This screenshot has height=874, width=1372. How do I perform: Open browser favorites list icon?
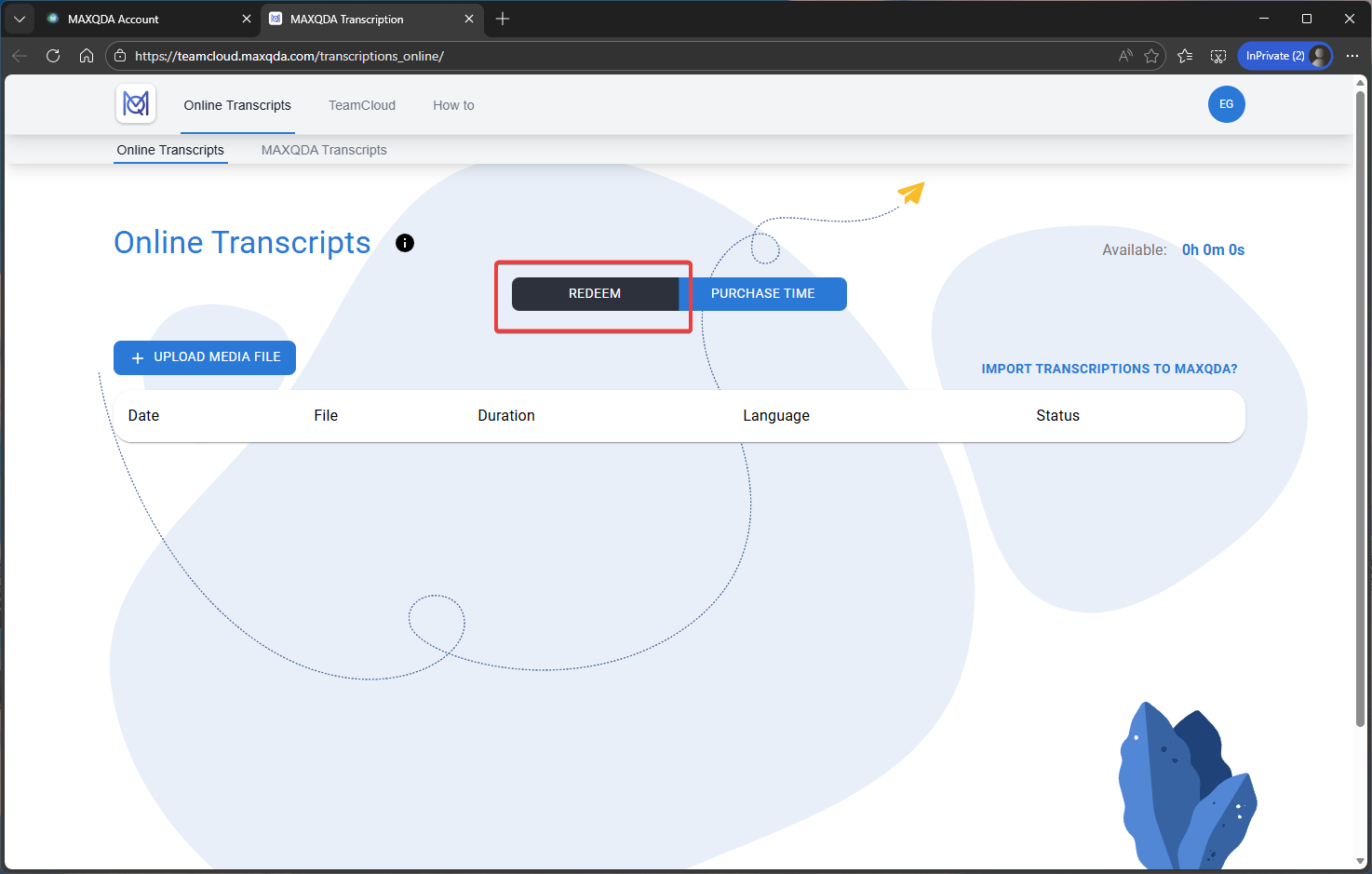click(1185, 56)
